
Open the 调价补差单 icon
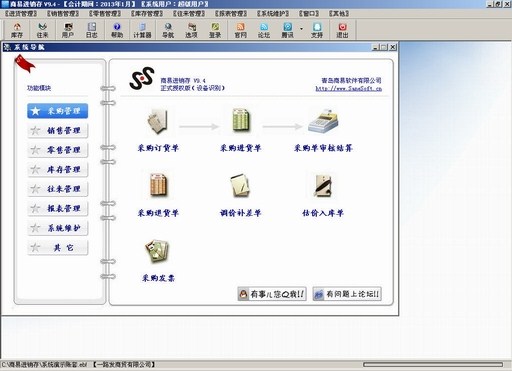coord(240,185)
